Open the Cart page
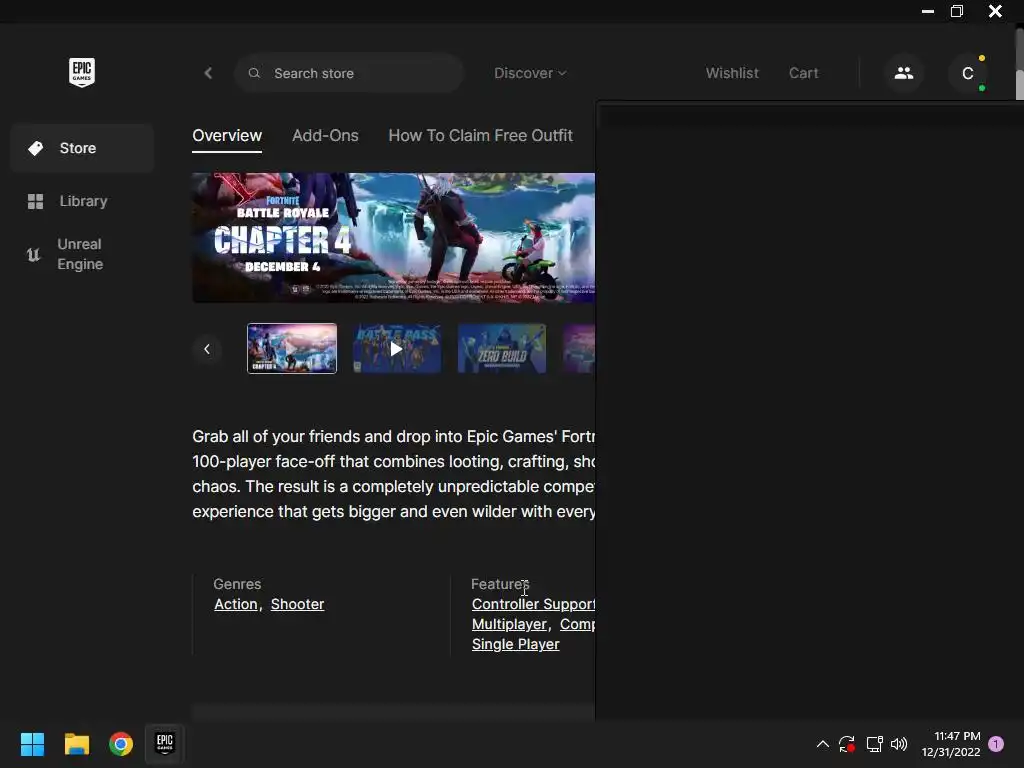This screenshot has height=768, width=1024. click(803, 73)
